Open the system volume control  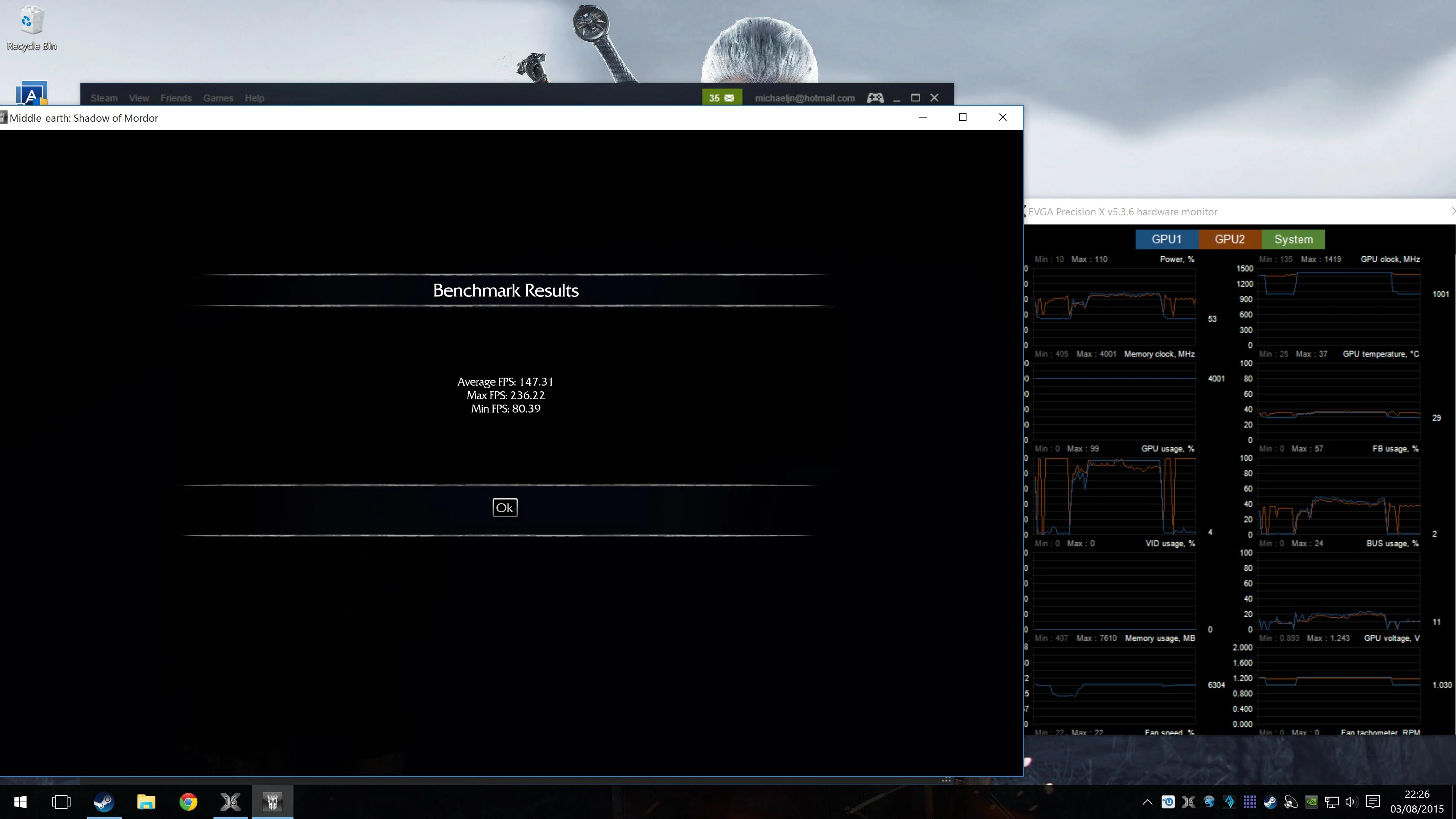[x=1352, y=802]
